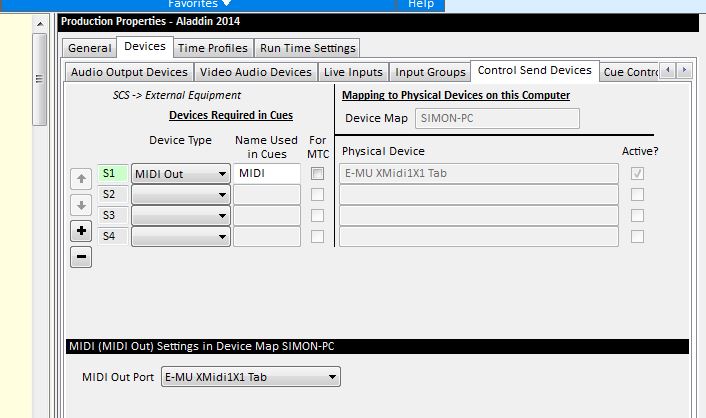This screenshot has width=706, height=418.
Task: Click the plus icon to add device
Action: coord(82,231)
